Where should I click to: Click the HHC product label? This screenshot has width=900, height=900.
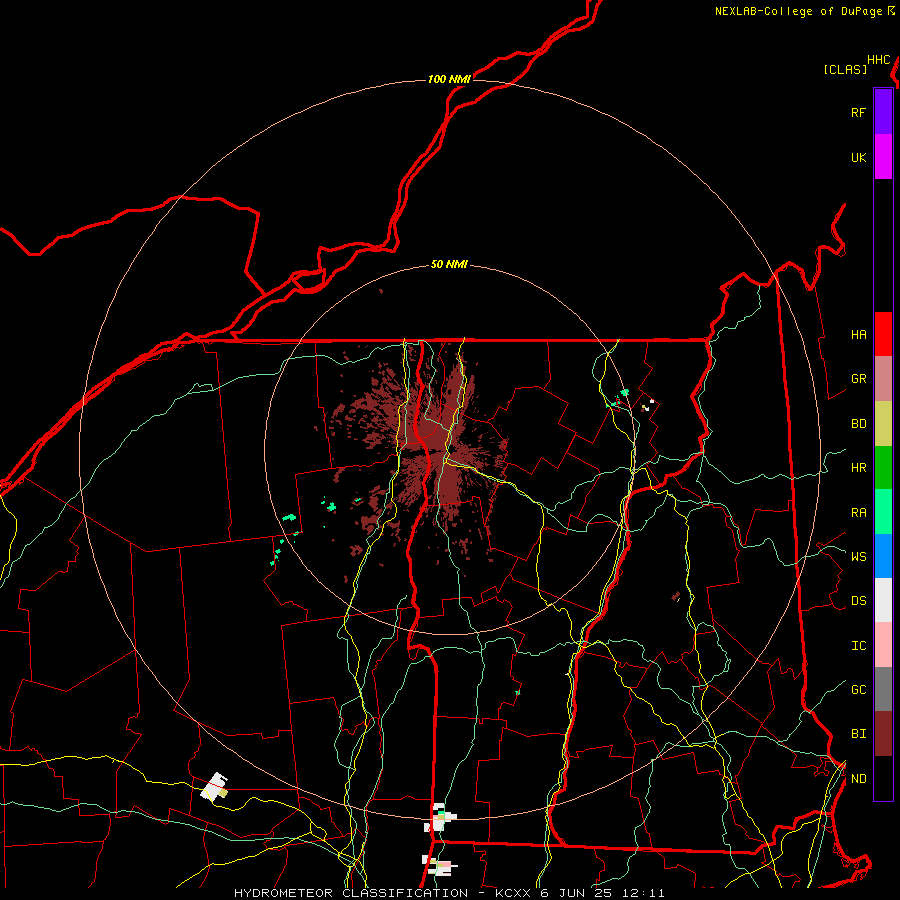pos(879,60)
